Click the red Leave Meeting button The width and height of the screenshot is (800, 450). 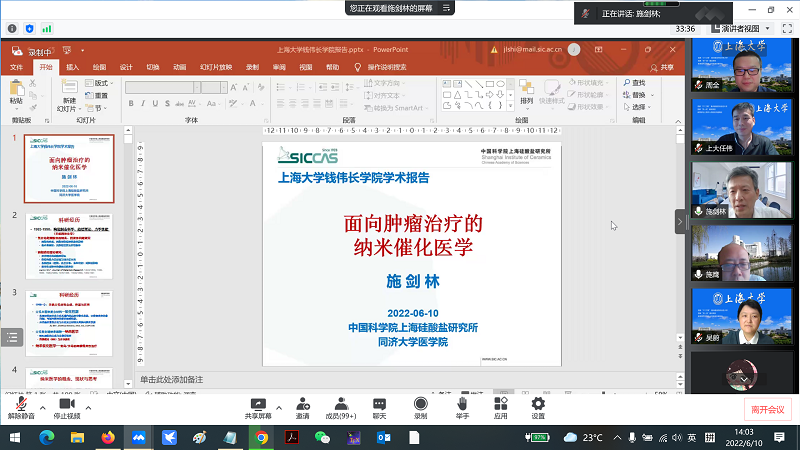pyautogui.click(x=767, y=410)
